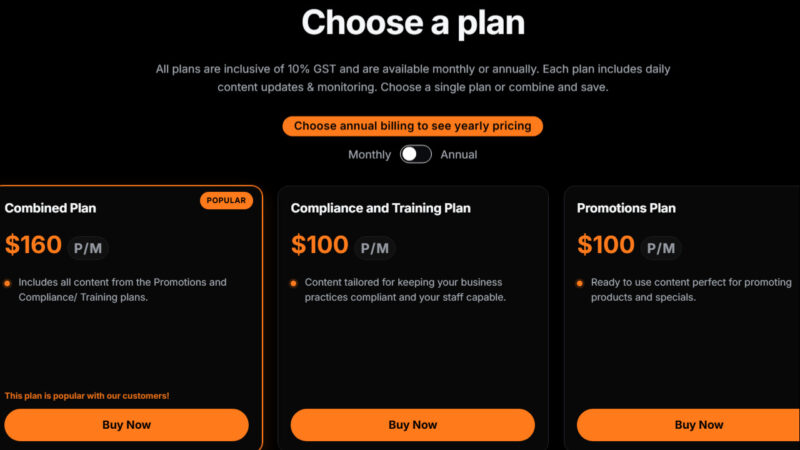
Task: Click the P/M badge in Promotions Plan
Action: point(660,248)
